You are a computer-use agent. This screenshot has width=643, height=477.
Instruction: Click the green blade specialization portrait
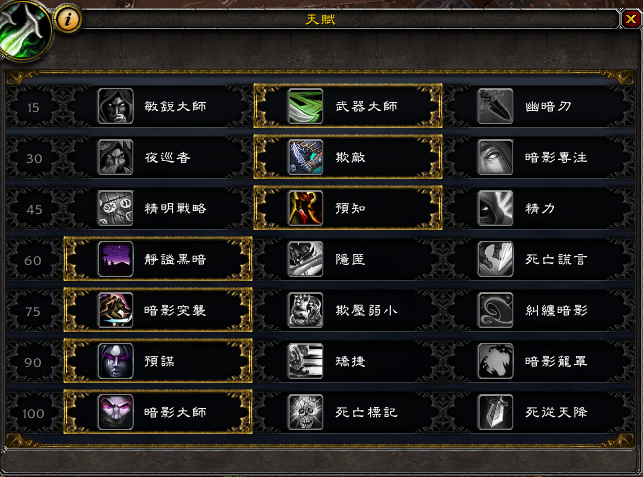[25, 30]
